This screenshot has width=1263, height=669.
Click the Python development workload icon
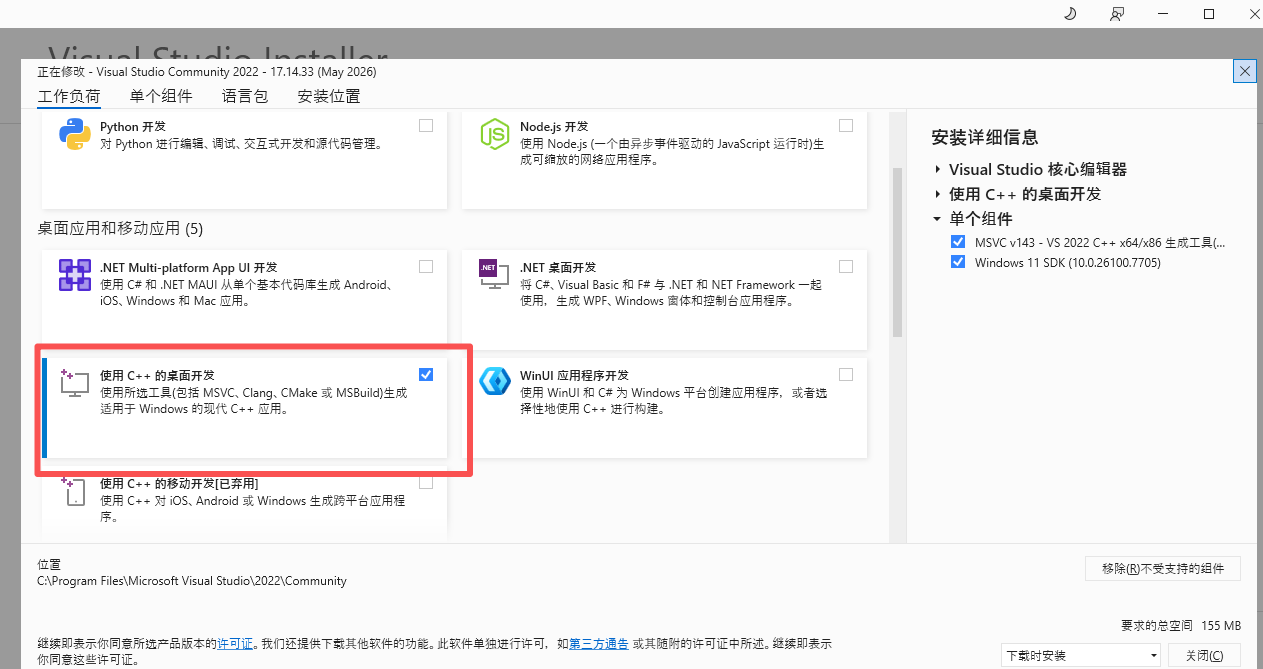click(75, 134)
